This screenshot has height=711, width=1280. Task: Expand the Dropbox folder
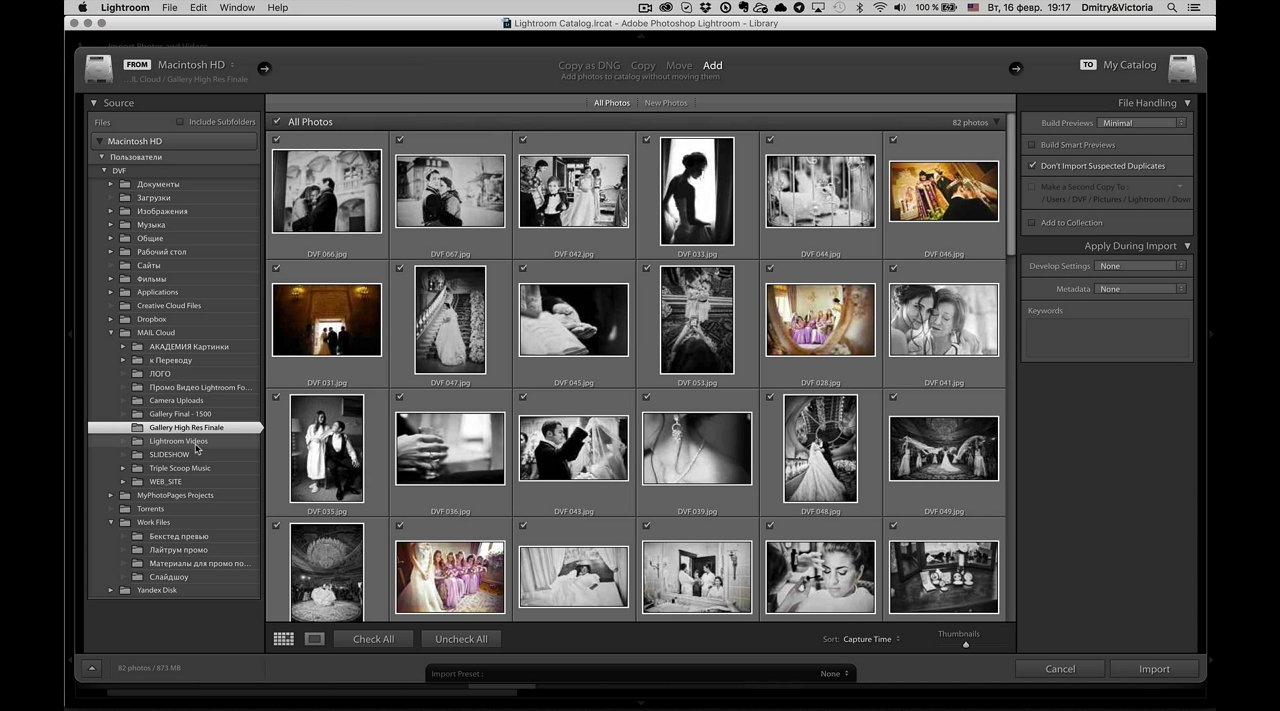pos(112,319)
